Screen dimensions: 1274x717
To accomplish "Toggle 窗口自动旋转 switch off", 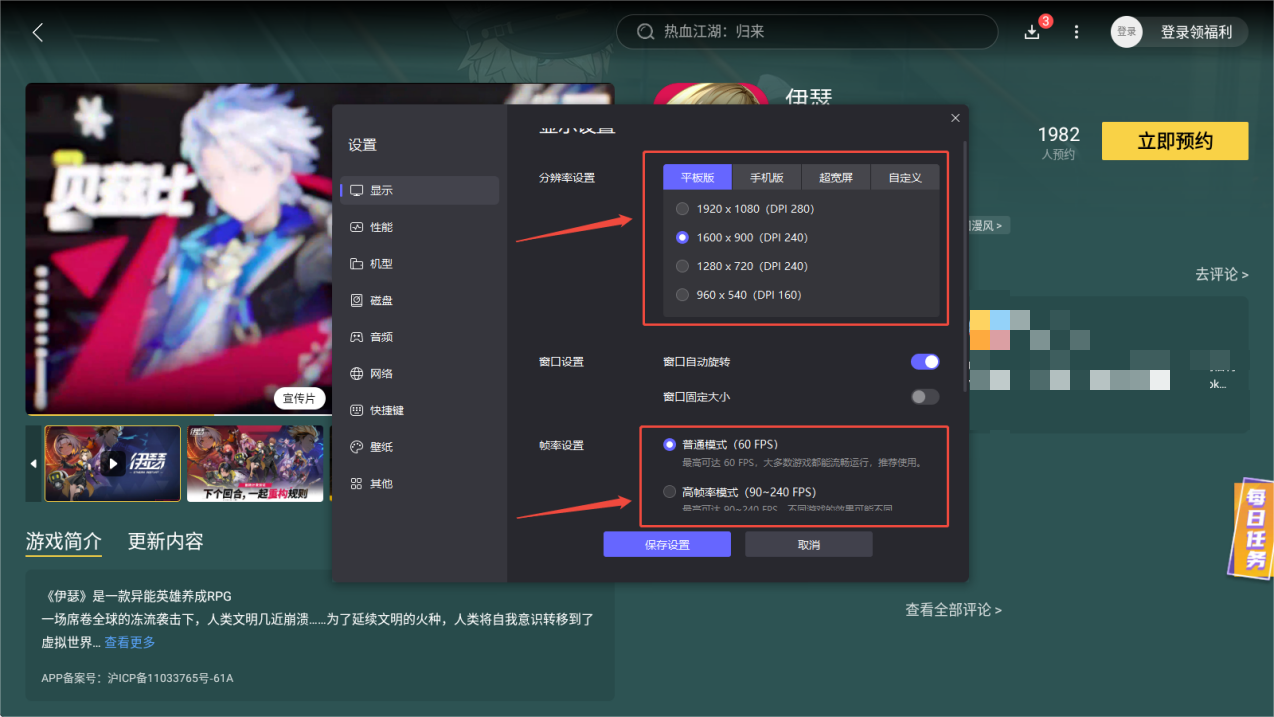I will (x=925, y=361).
